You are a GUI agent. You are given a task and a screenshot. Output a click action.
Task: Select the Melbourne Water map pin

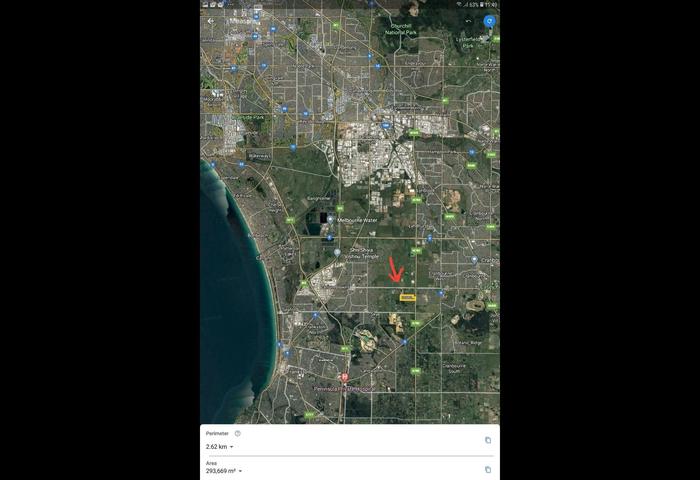point(330,220)
